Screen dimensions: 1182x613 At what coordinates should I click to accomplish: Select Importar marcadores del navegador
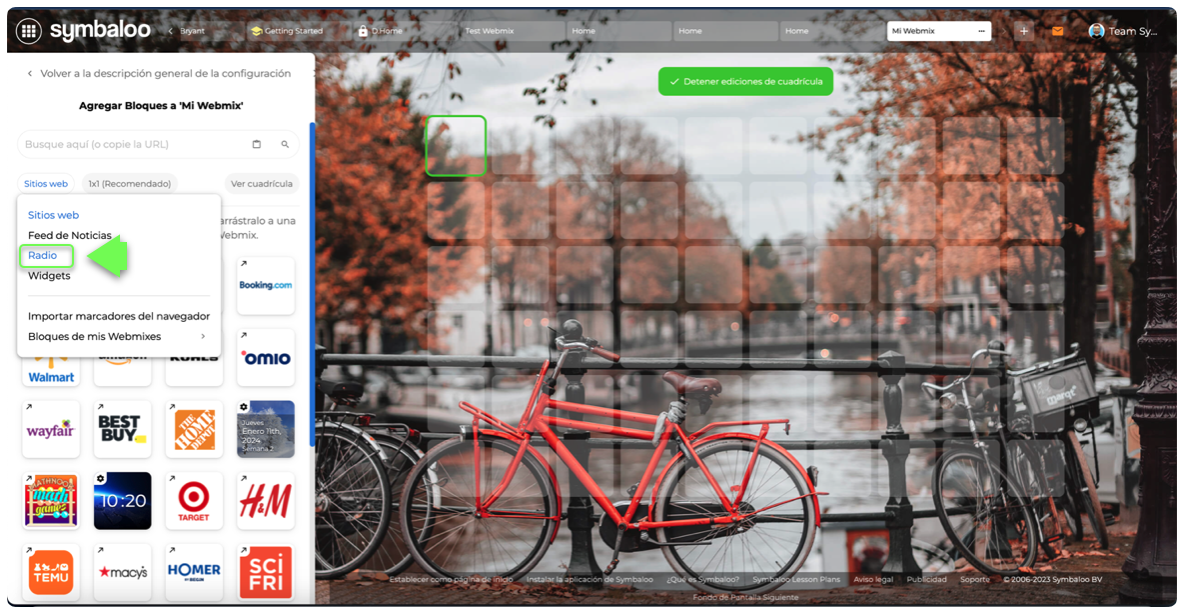click(119, 316)
